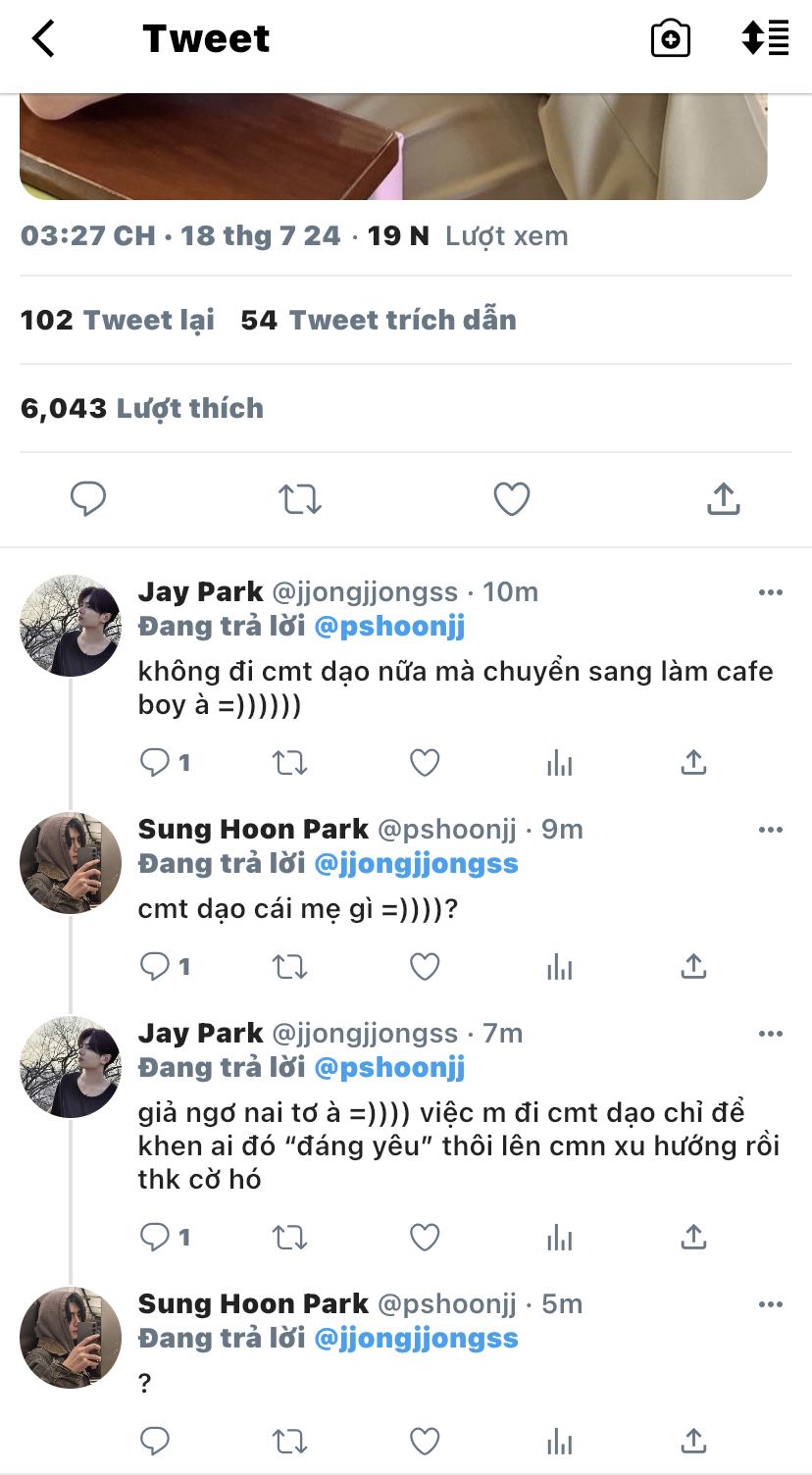
Task: Like Sung Hoon Park's "?" reply
Action: [424, 1441]
